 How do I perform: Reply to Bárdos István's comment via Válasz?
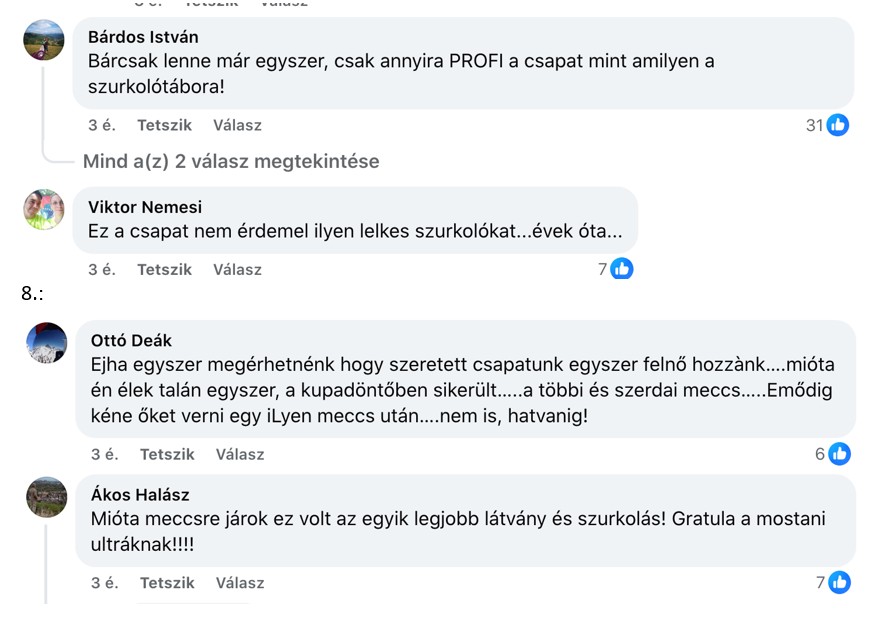(x=237, y=125)
